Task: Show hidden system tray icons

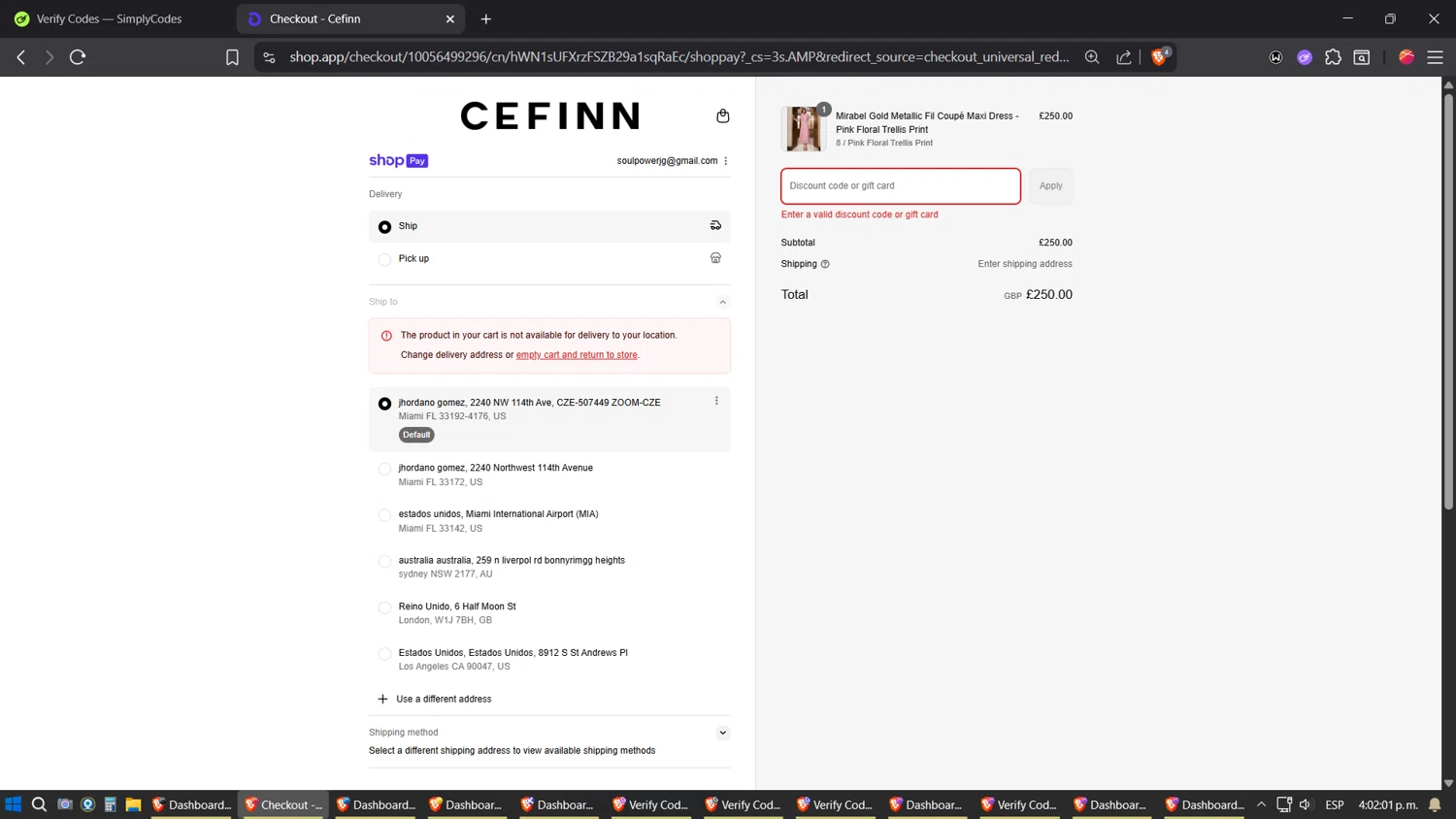Action: pos(1261,804)
